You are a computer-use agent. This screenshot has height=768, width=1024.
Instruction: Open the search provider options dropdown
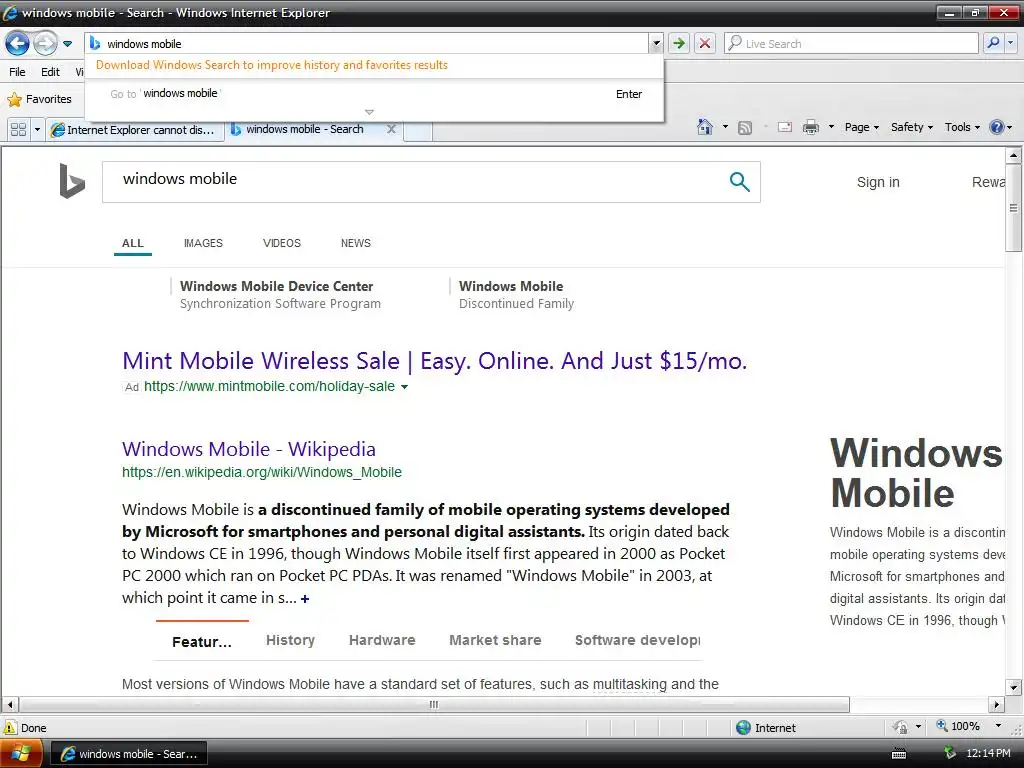1010,43
